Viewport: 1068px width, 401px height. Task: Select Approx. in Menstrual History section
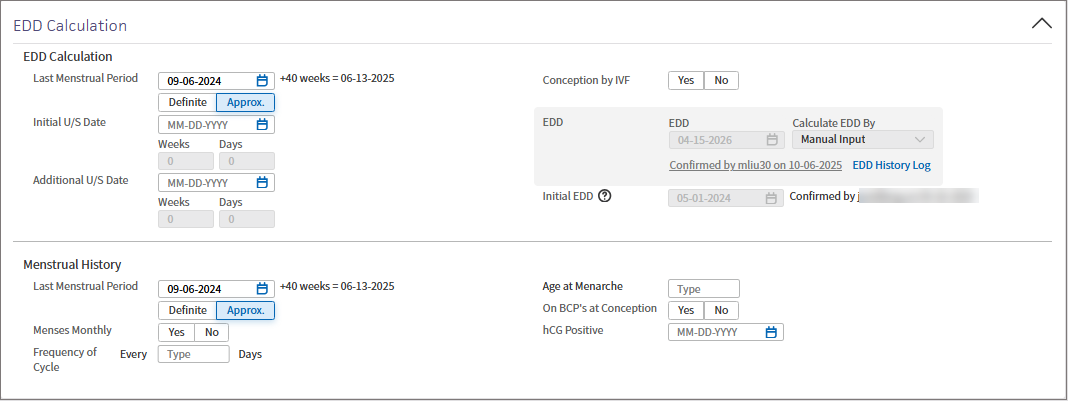coord(245,310)
